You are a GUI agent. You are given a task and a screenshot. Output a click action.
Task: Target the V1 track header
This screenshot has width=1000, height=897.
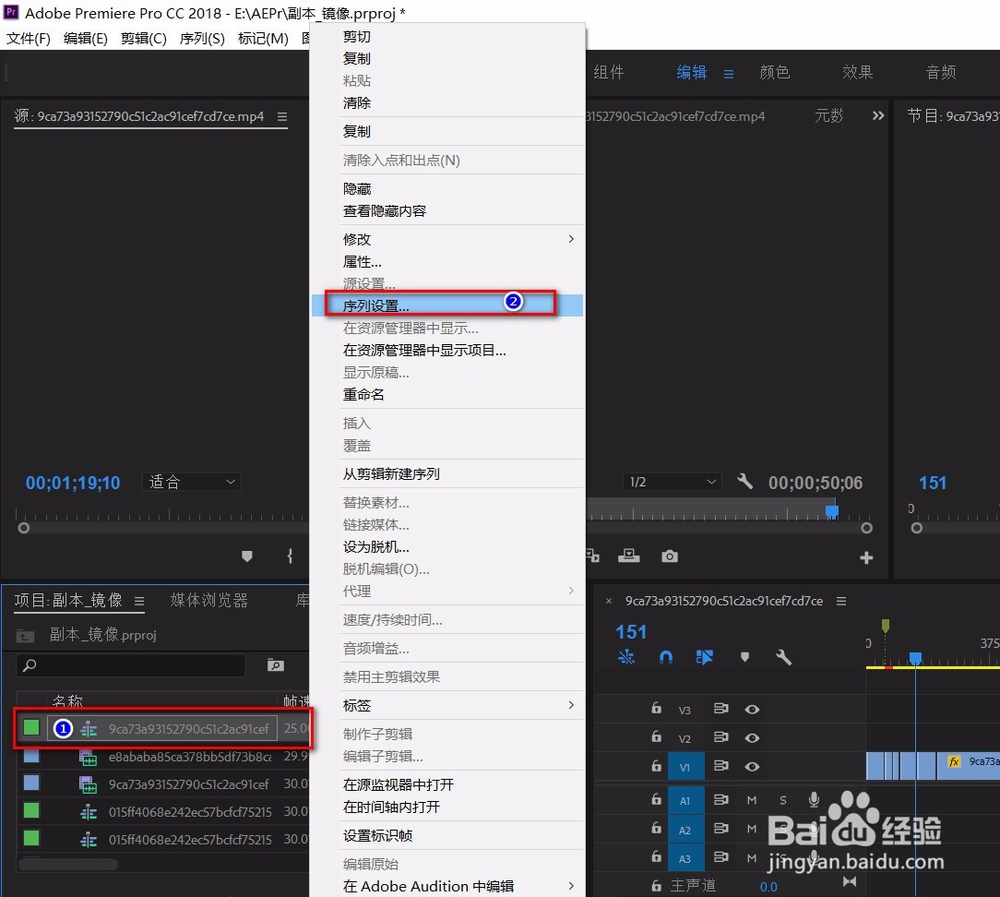tap(686, 767)
